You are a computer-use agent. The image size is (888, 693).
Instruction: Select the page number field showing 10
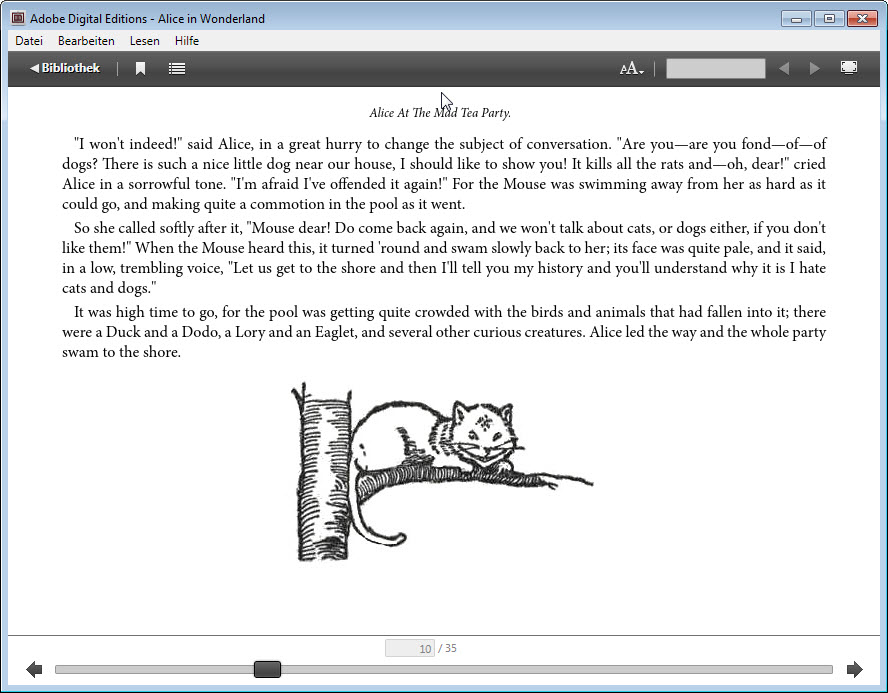point(409,648)
